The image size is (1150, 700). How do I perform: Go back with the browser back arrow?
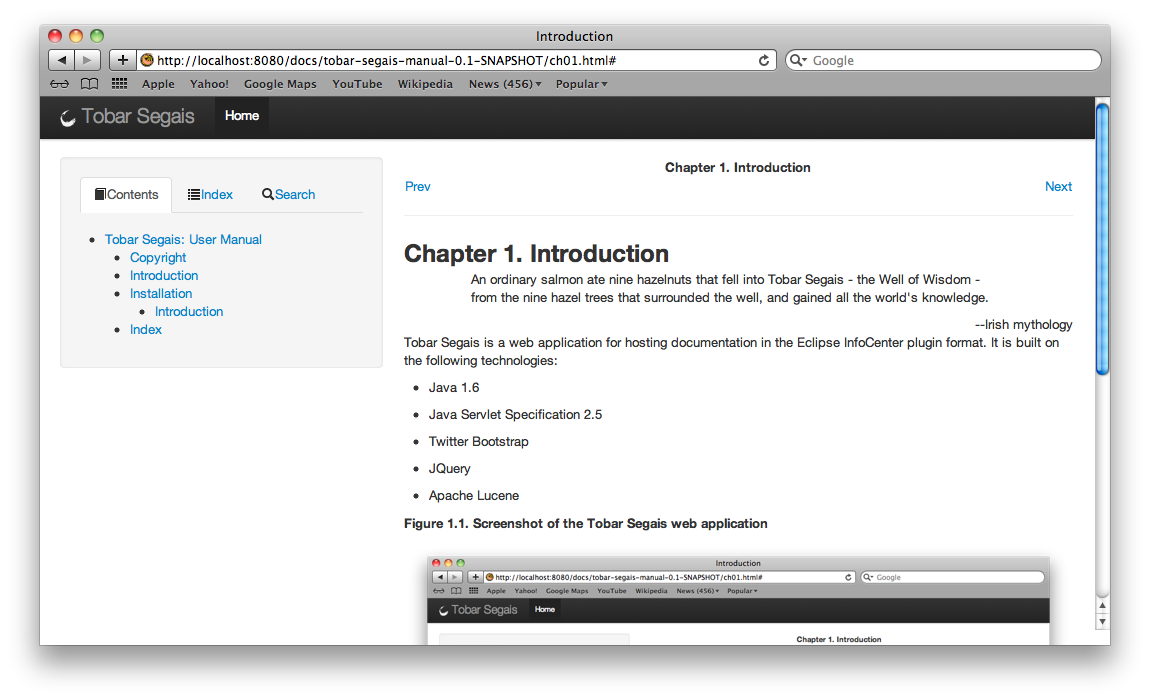tap(62, 60)
